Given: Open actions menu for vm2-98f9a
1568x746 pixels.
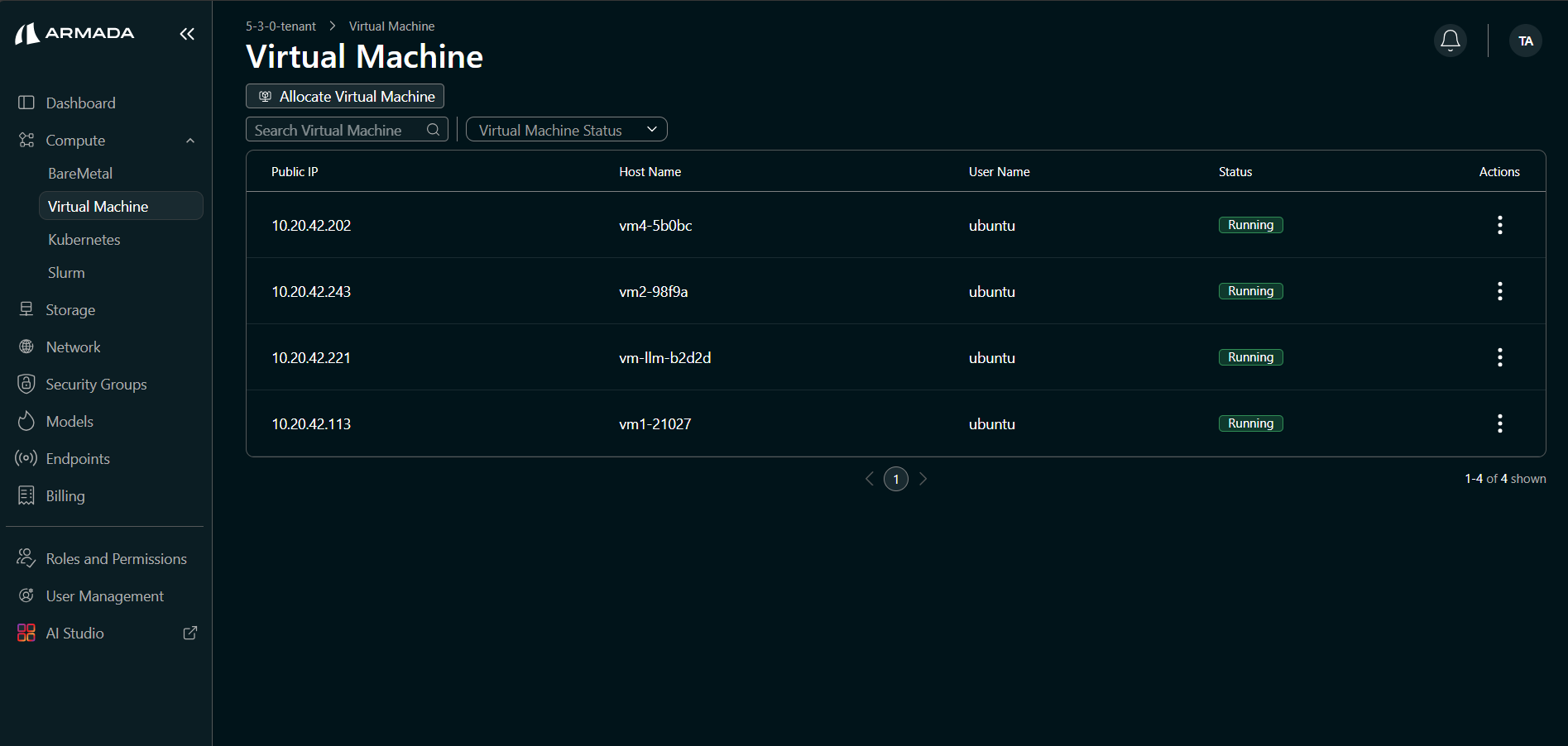Looking at the screenshot, I should click(x=1499, y=291).
